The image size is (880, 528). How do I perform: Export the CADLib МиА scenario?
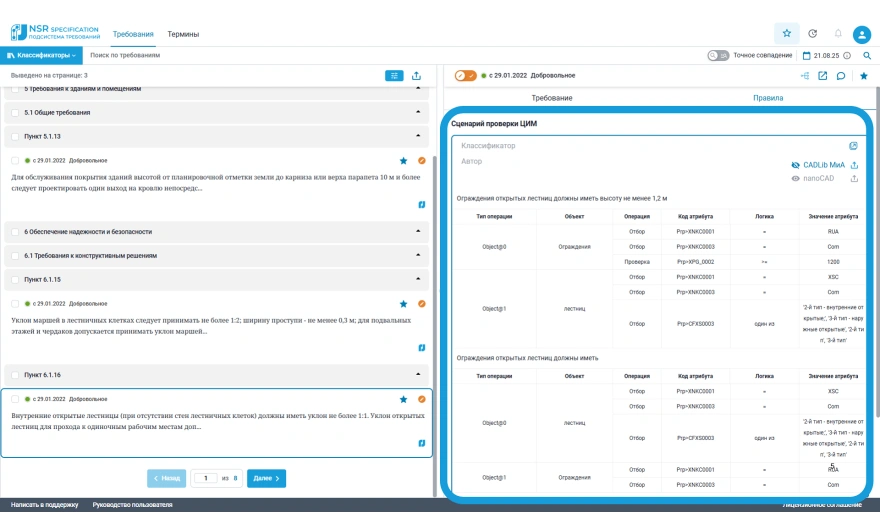855,165
